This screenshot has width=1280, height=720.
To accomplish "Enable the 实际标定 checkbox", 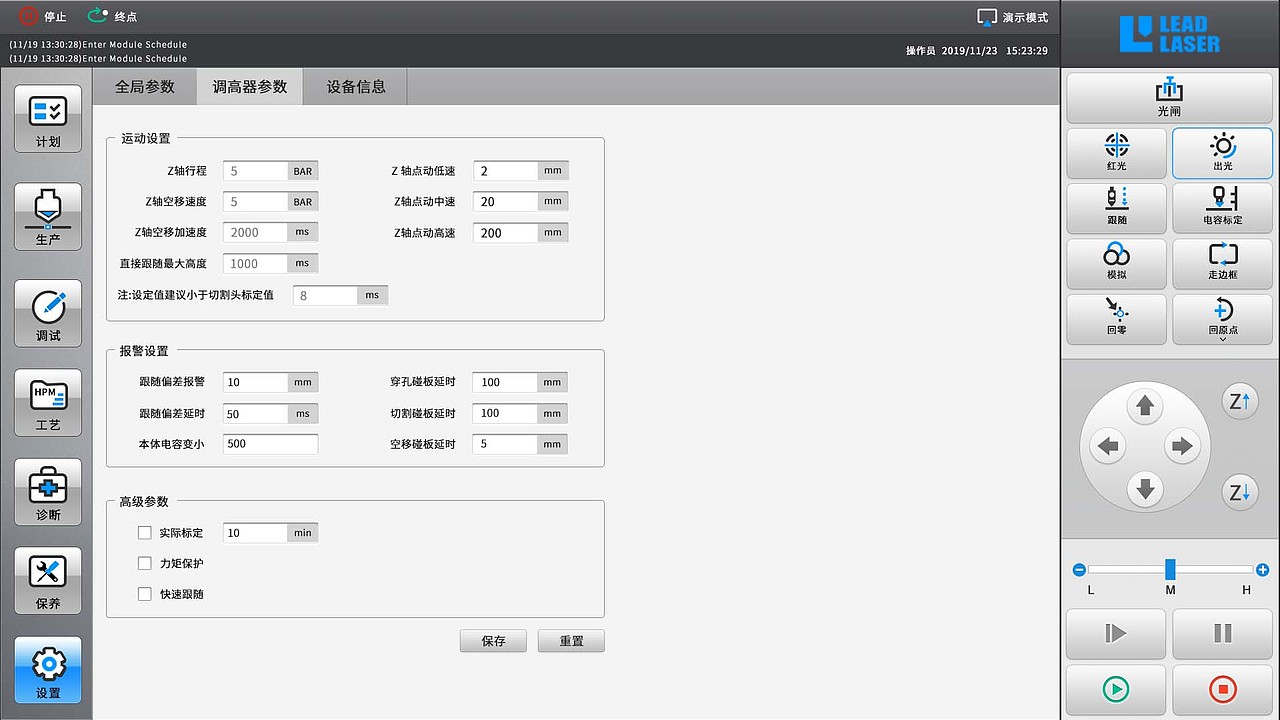I will click(145, 533).
